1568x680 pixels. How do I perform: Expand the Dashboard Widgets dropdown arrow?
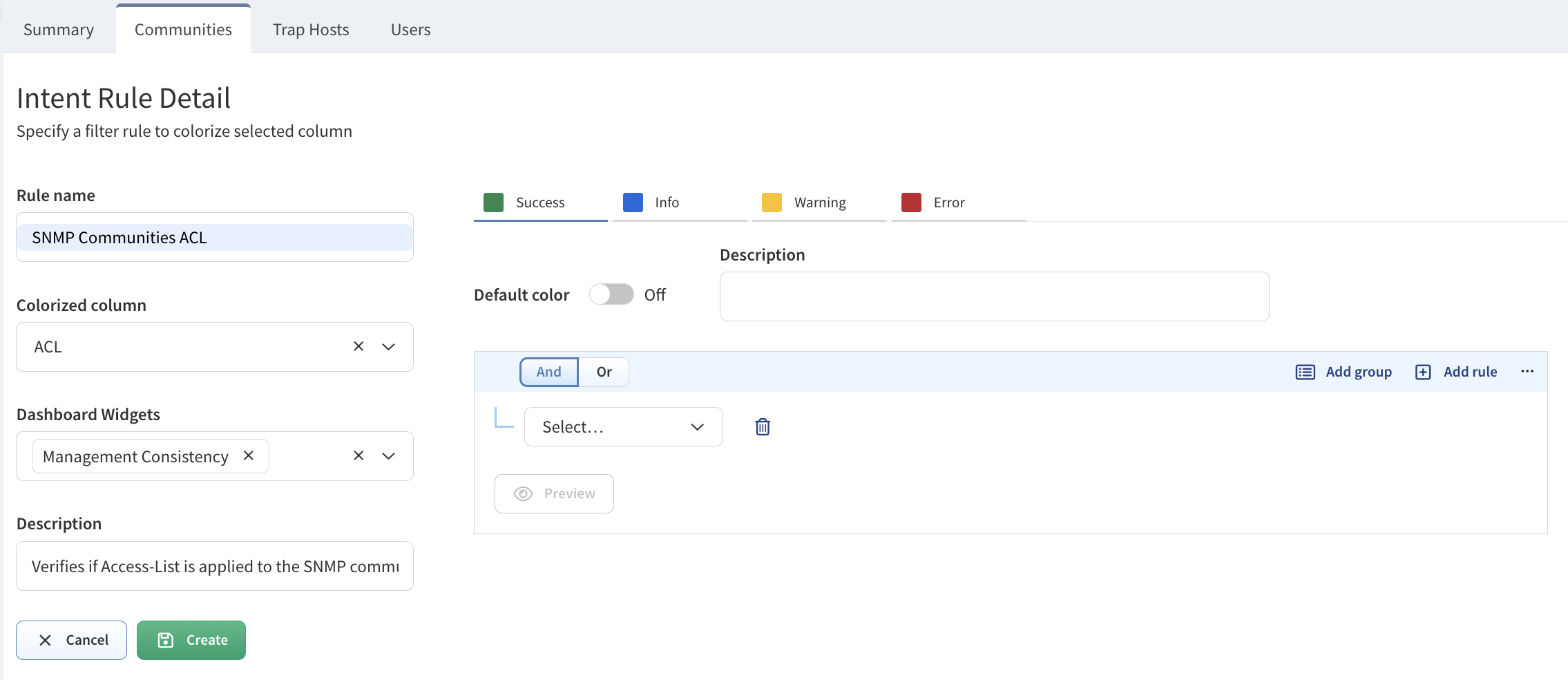(389, 455)
